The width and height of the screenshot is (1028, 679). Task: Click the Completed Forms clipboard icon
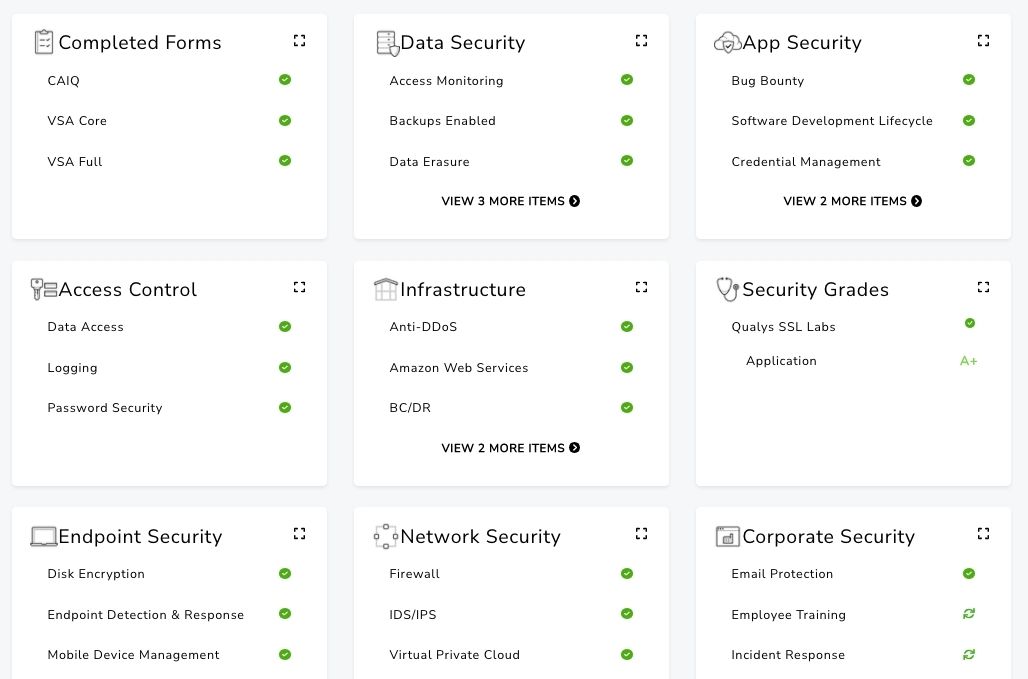click(43, 42)
